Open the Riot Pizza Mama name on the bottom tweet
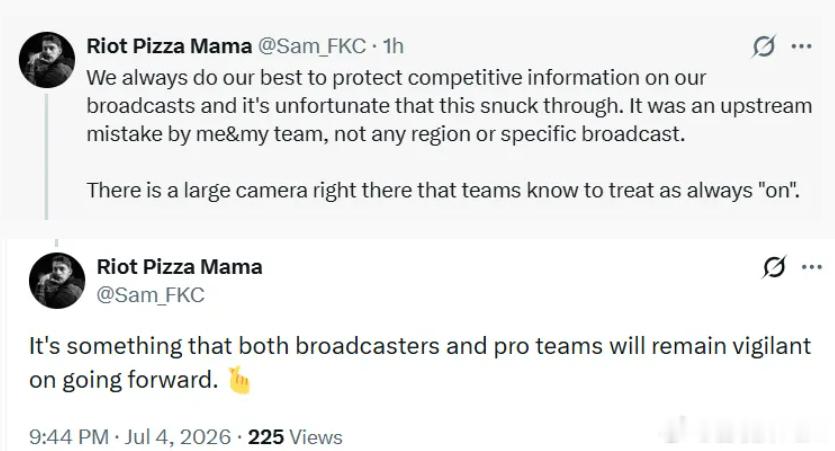Screen dimensions: 835x451 click(x=179, y=267)
